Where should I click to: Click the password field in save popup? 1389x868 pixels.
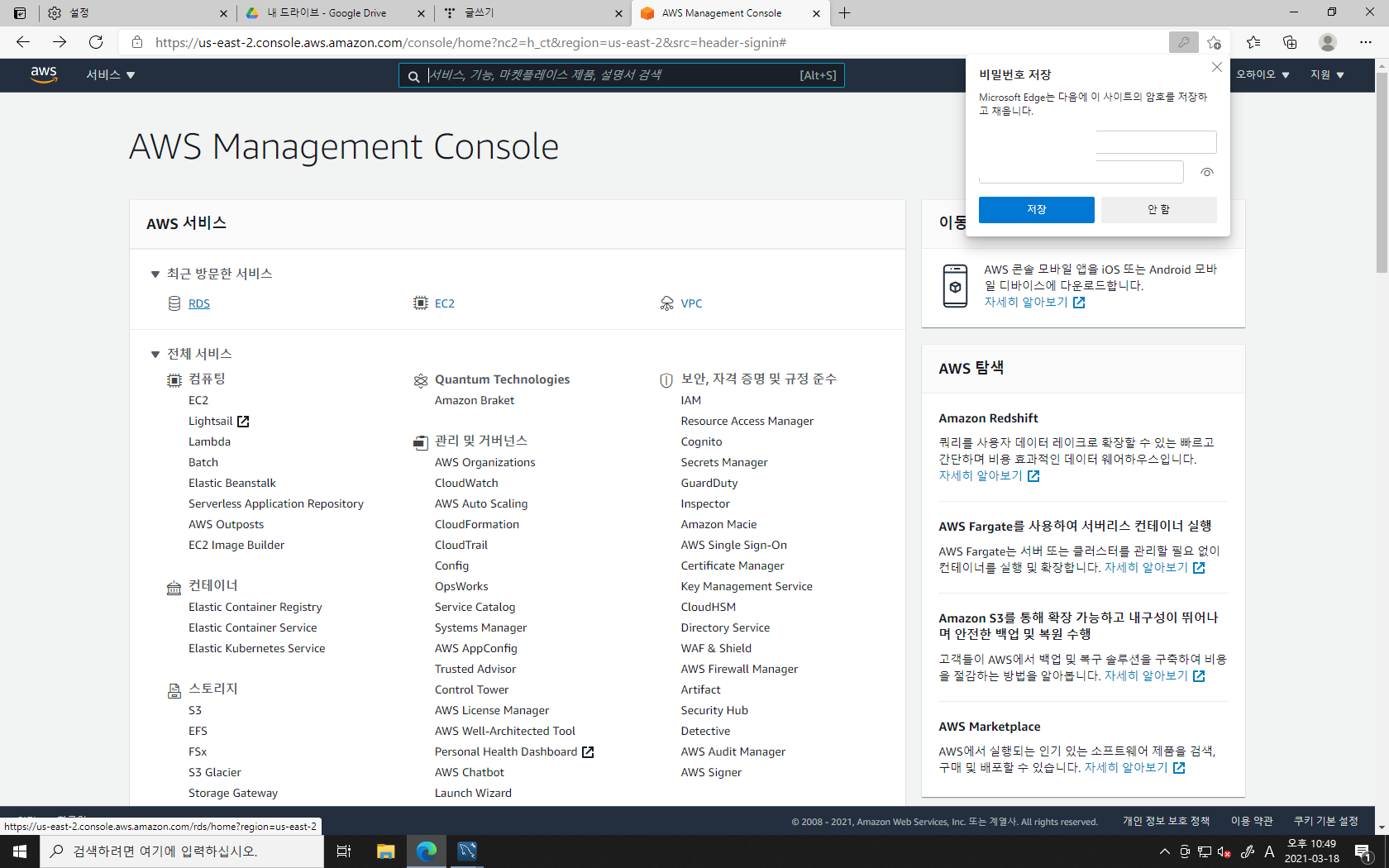(x=1081, y=172)
